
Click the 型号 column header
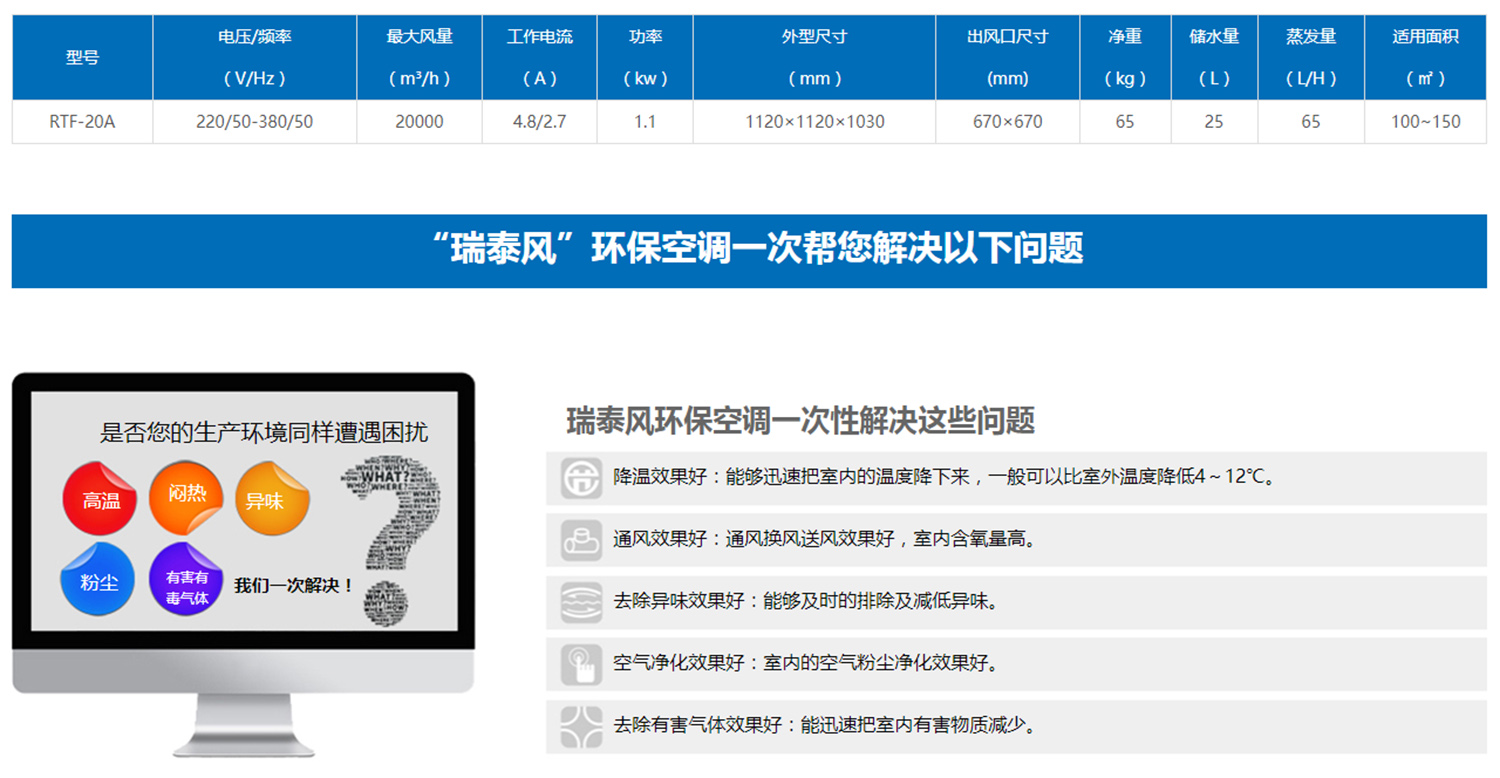point(82,57)
